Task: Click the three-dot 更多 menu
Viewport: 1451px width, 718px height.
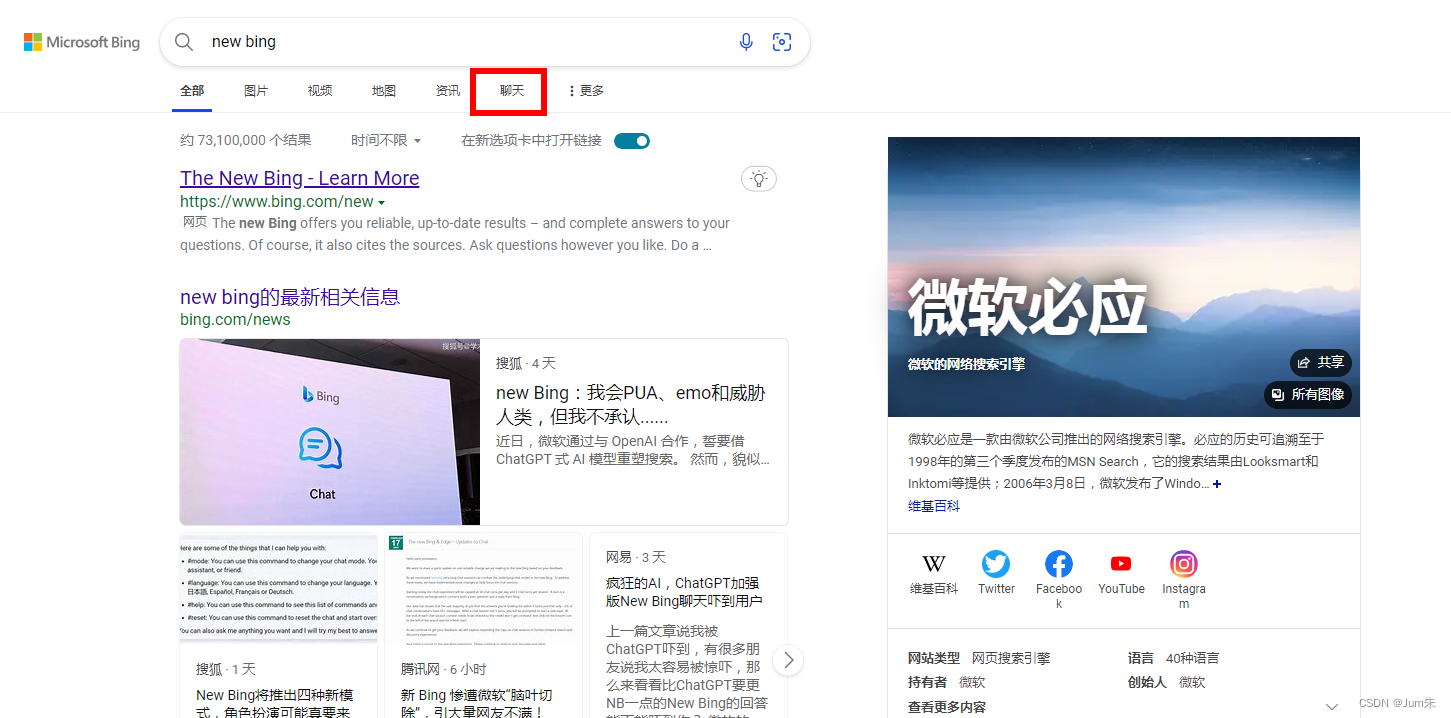Action: pyautogui.click(x=586, y=91)
